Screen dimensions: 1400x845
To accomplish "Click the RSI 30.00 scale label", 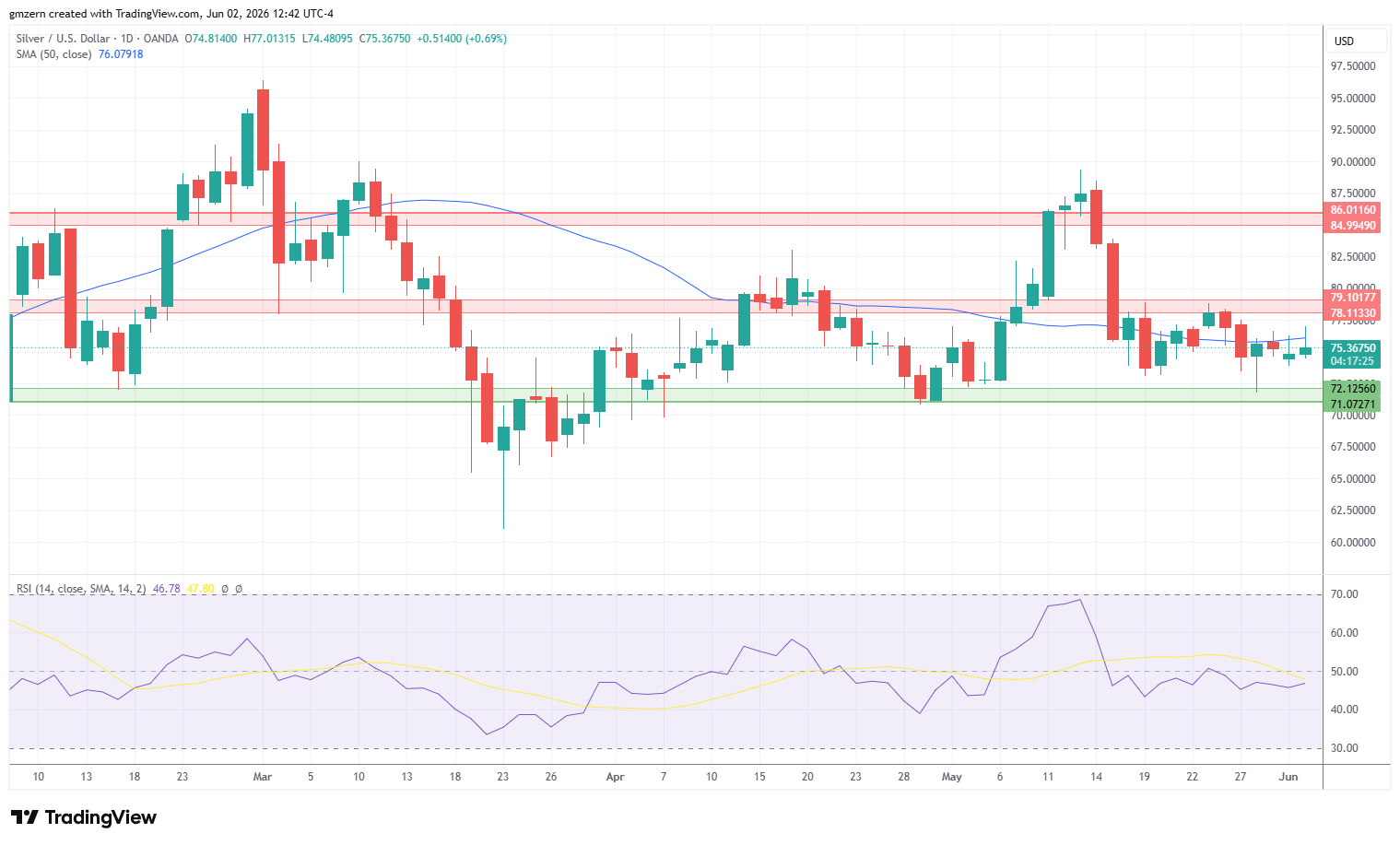I will coord(1345,748).
